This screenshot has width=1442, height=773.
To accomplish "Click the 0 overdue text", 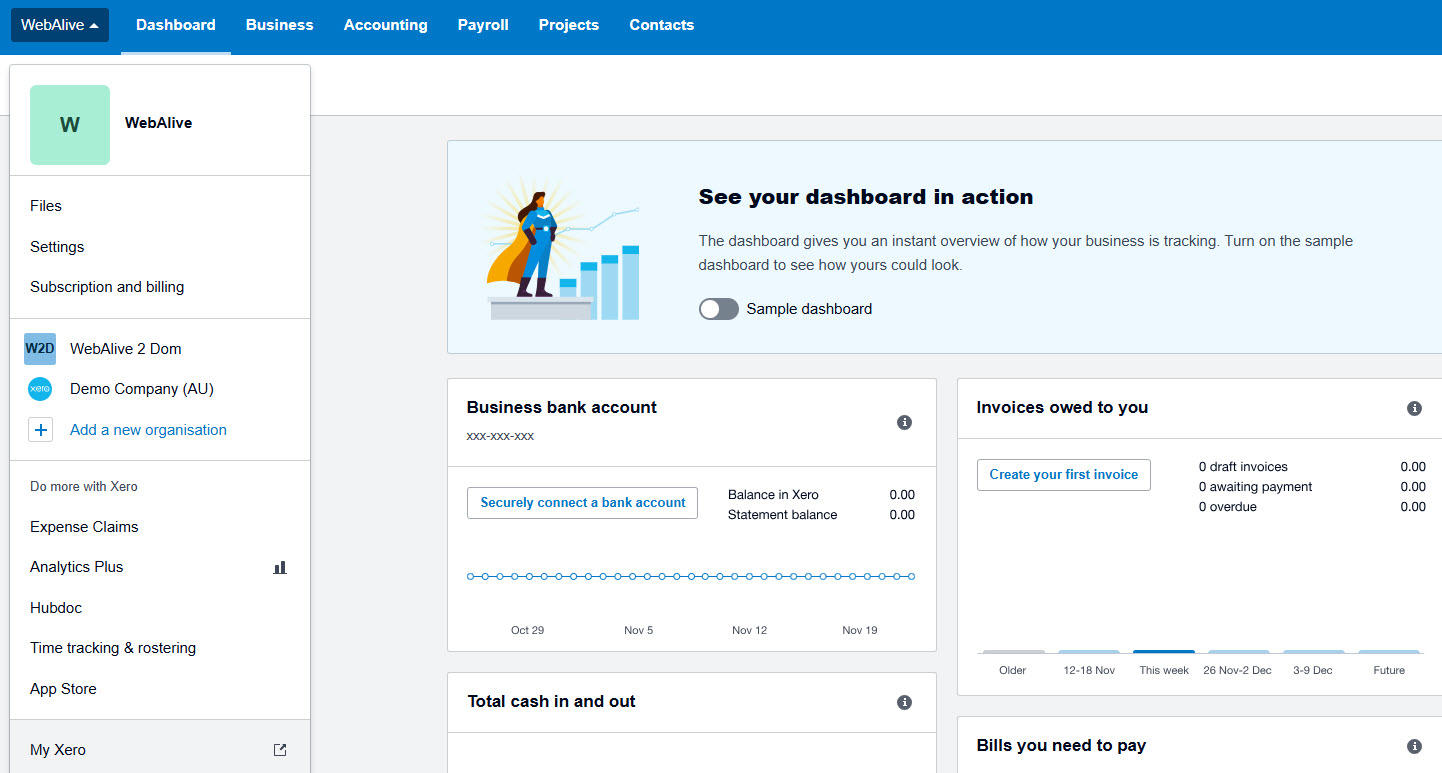I will tap(1228, 507).
